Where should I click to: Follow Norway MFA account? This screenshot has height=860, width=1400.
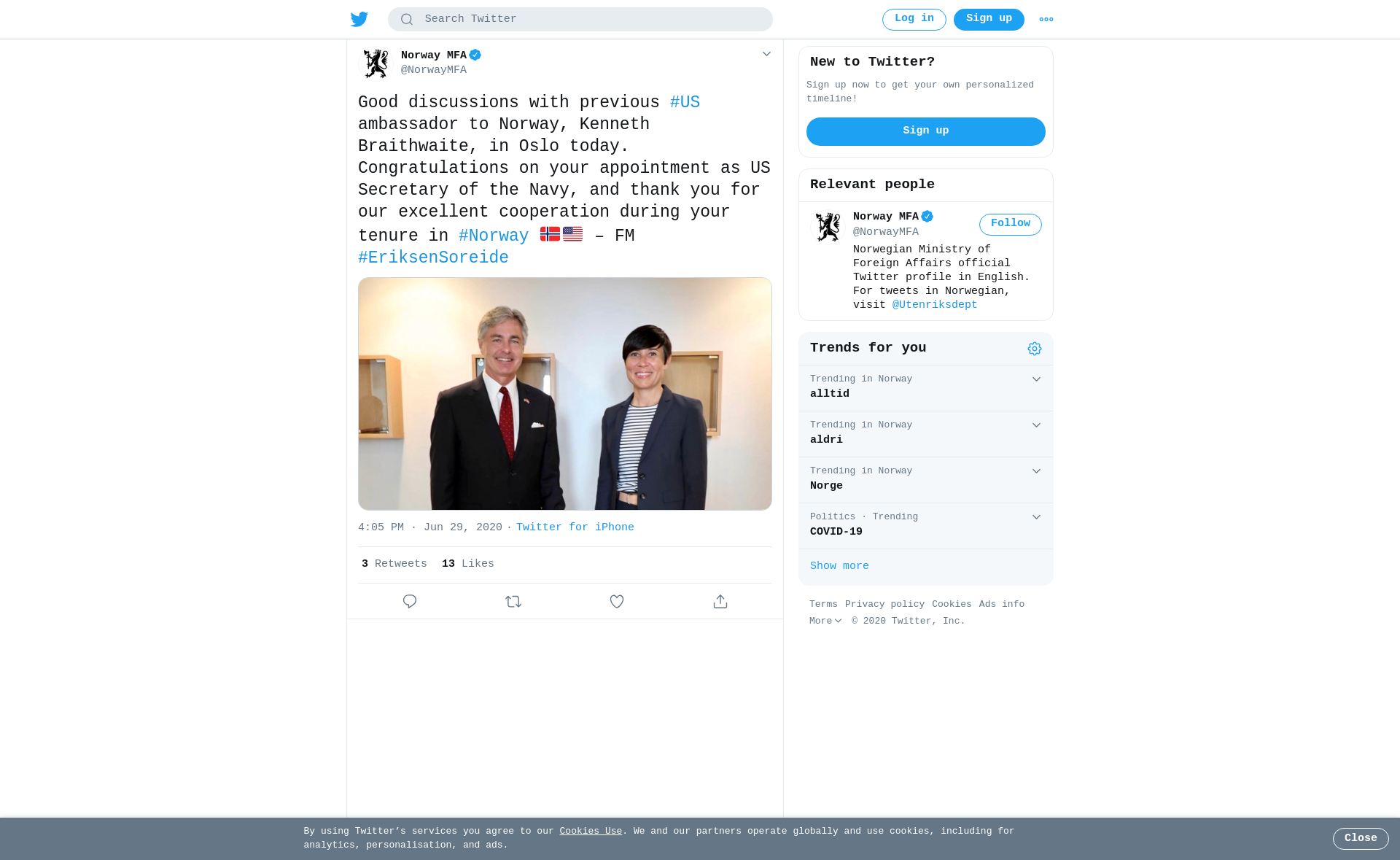[1011, 224]
